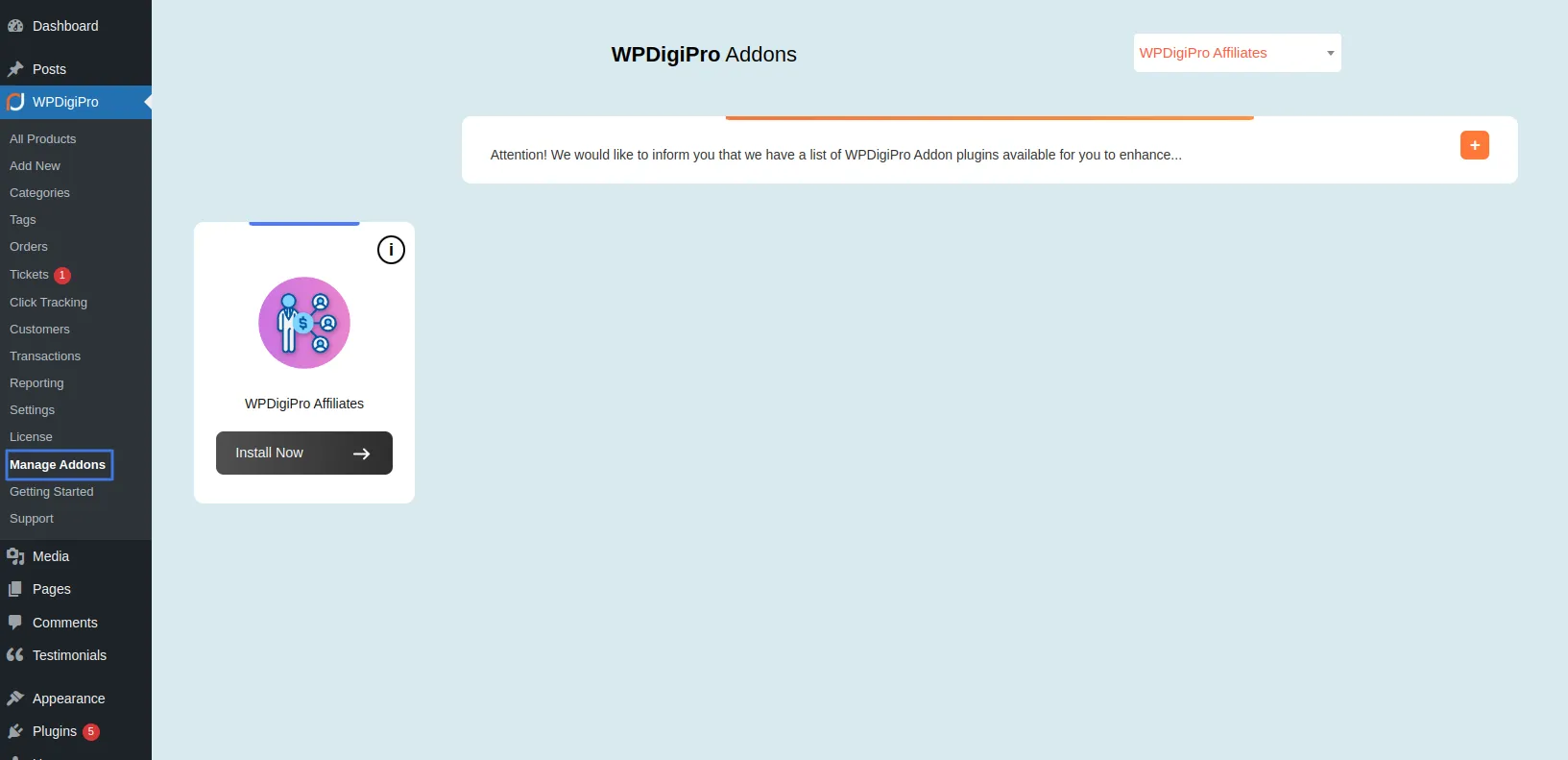Screen dimensions: 1568x760
Task: Open Settings submenu item
Action: pos(32,410)
